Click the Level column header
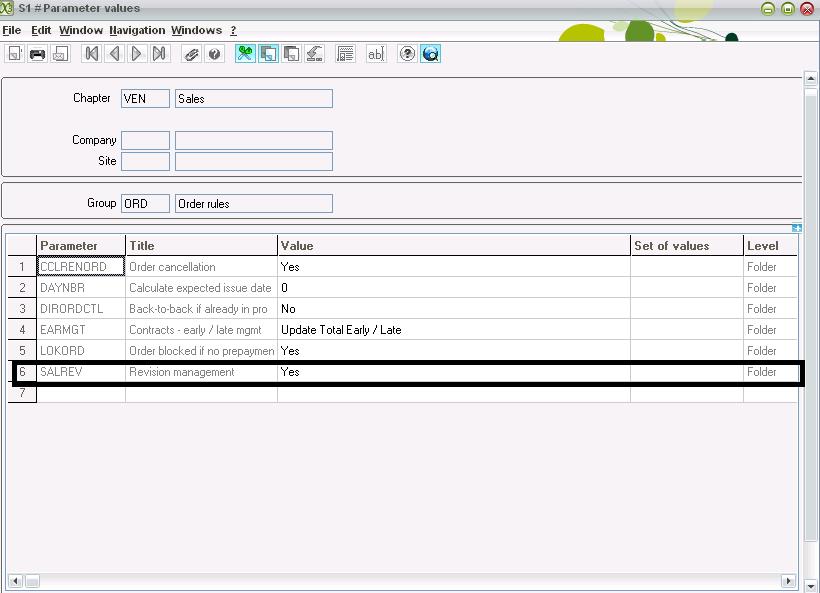The height and width of the screenshot is (593, 820). [x=771, y=246]
